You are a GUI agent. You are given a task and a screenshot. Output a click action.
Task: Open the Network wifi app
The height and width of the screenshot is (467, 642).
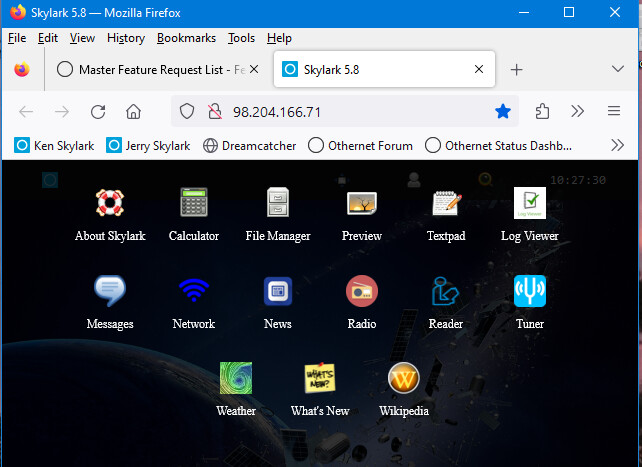194,303
